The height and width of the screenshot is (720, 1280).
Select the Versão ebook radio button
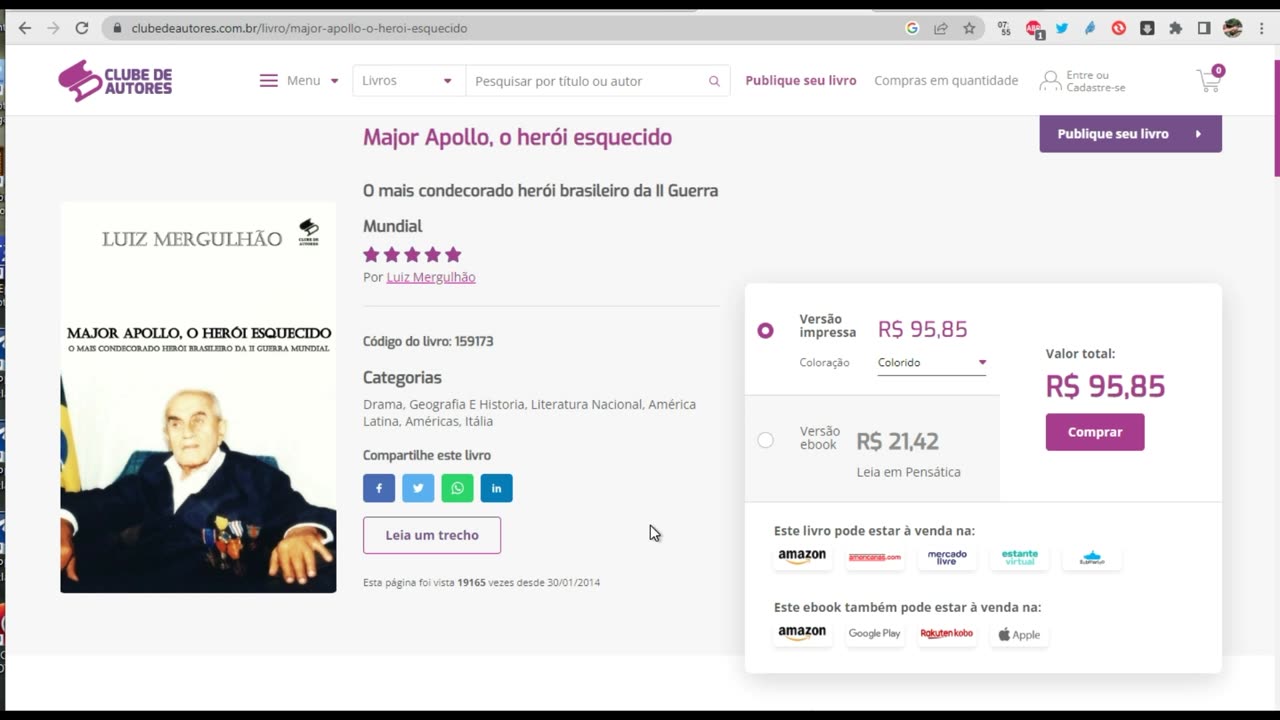(x=765, y=440)
